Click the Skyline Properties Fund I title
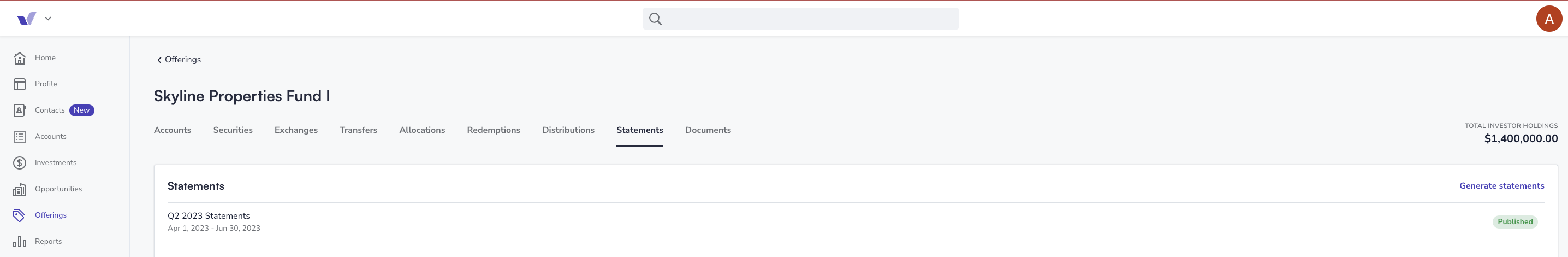This screenshot has width=1568, height=257. 242,96
